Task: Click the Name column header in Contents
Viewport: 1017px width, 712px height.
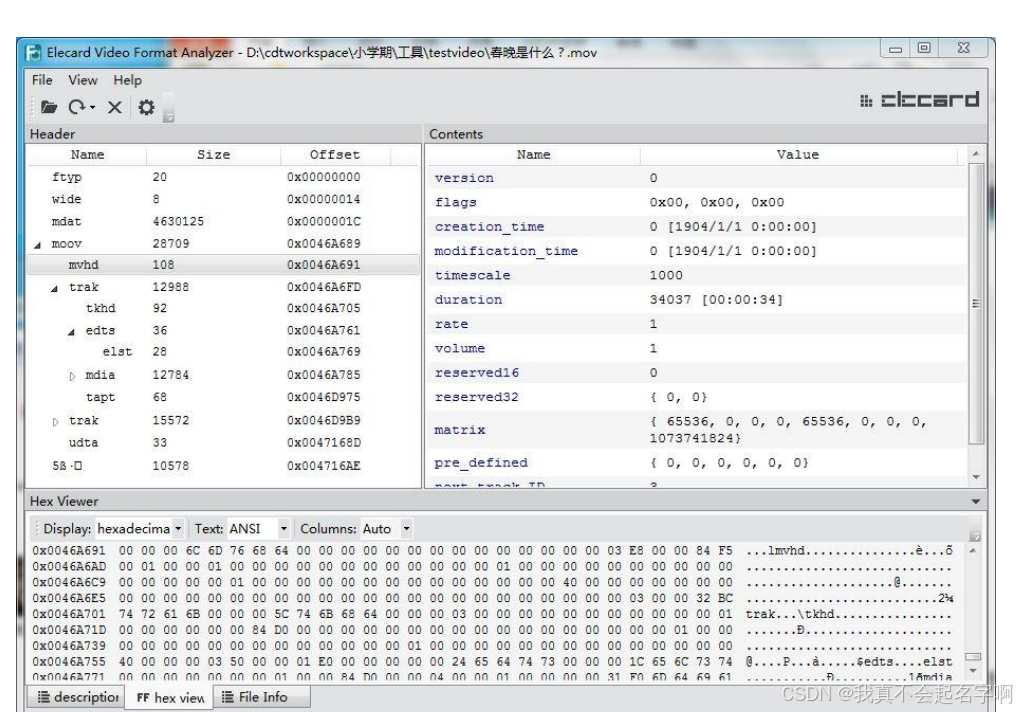Action: click(x=533, y=155)
